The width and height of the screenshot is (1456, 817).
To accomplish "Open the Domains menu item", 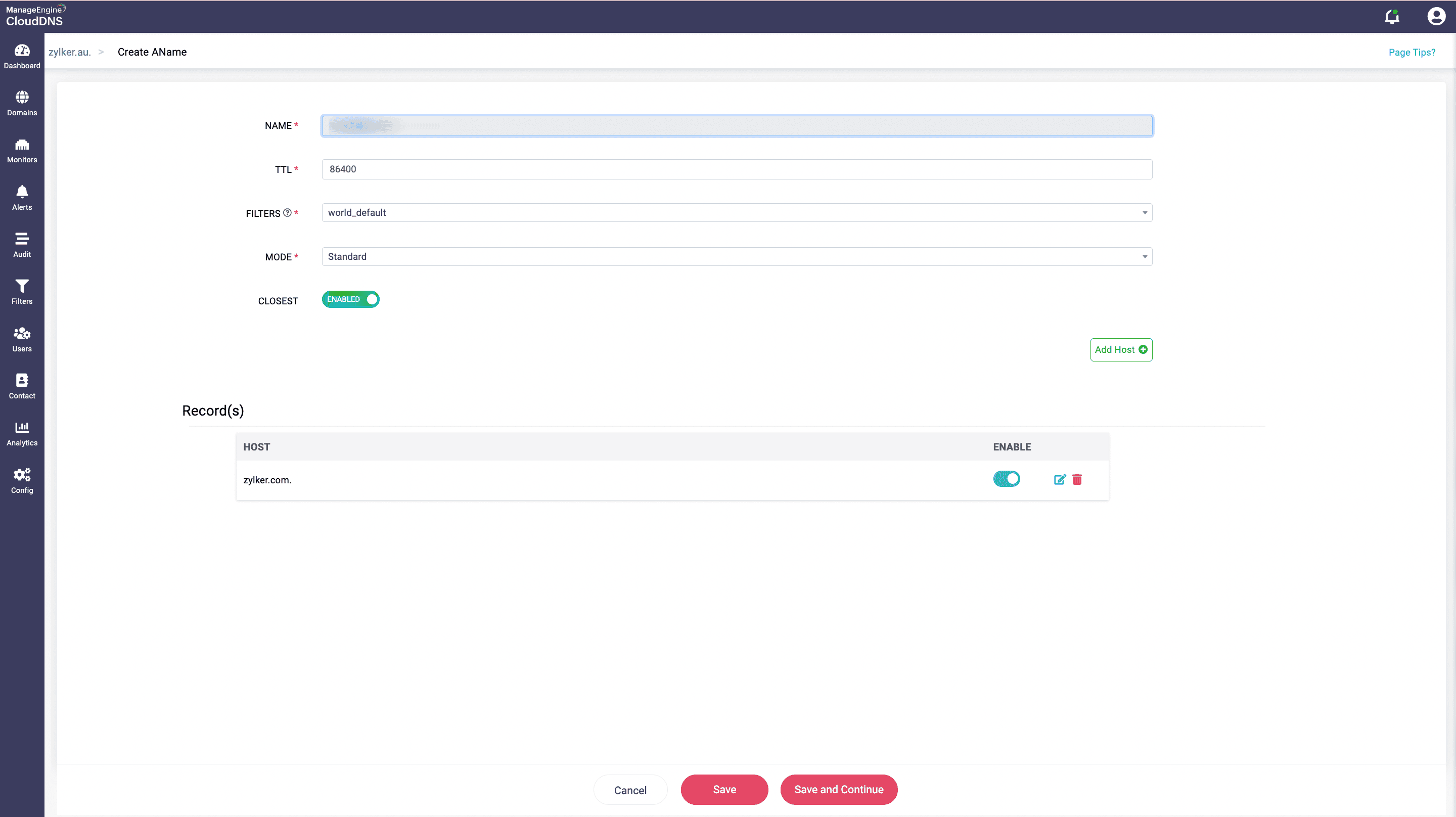I will (22, 104).
